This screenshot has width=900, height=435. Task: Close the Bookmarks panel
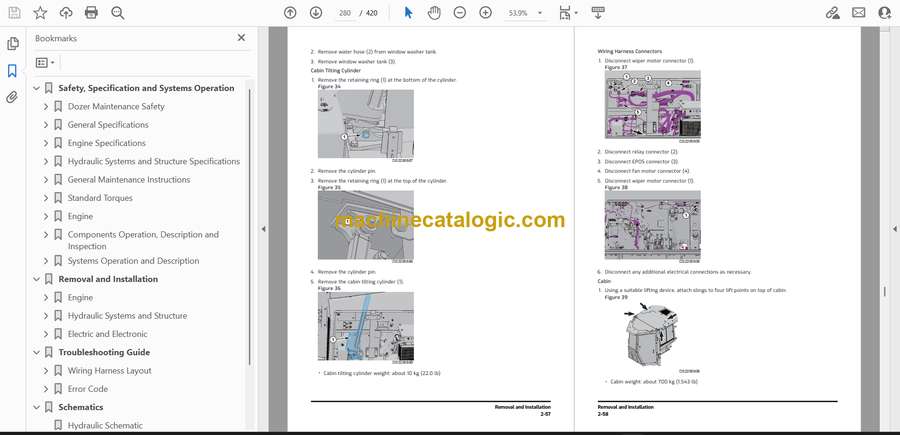point(241,38)
